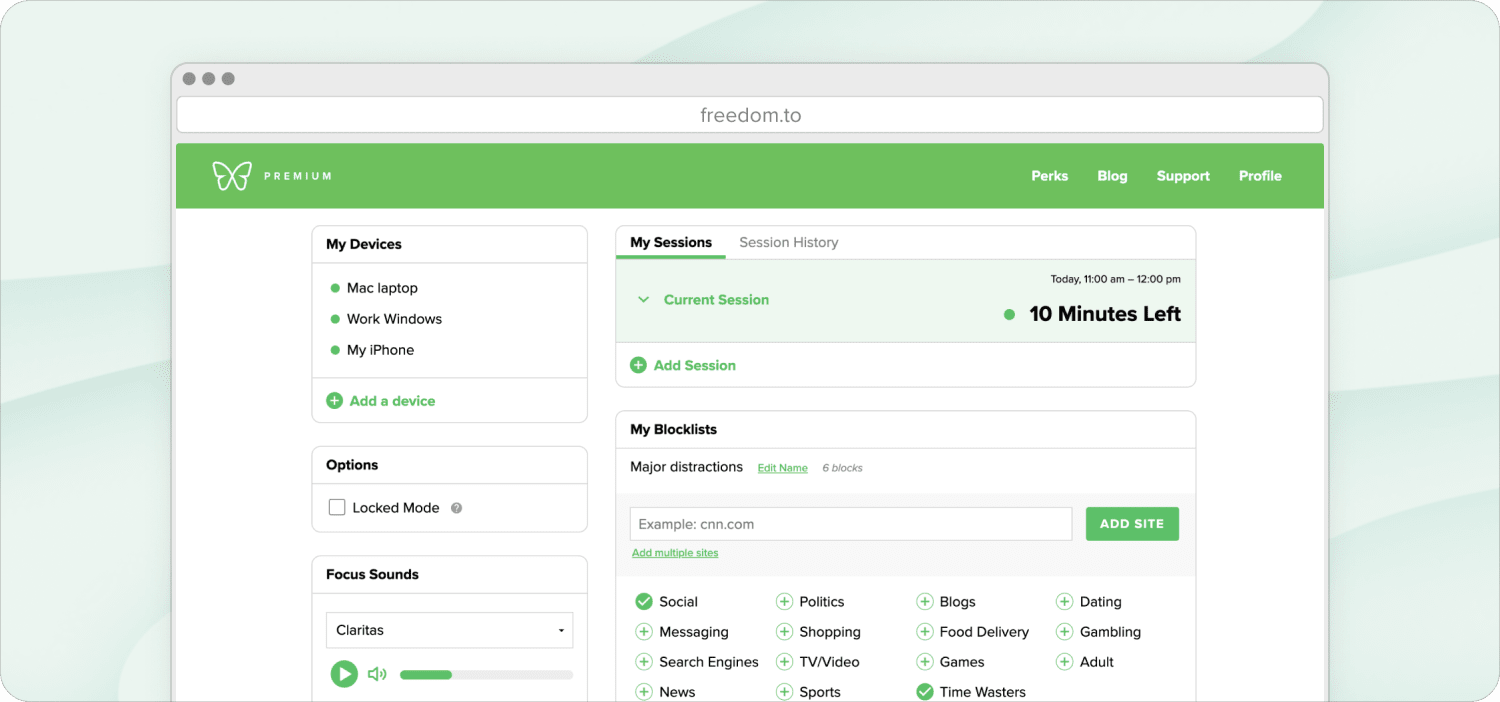Image resolution: width=1500 pixels, height=702 pixels.
Task: Click the Current Session label
Action: pos(716,299)
